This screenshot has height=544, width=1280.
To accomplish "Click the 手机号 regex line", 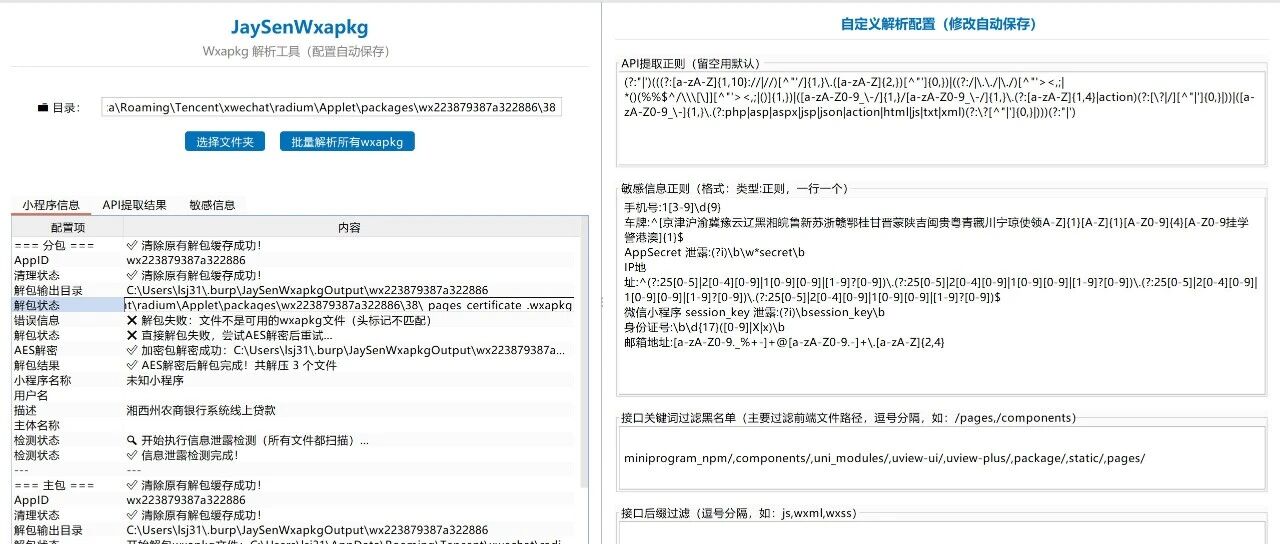I will [x=672, y=207].
